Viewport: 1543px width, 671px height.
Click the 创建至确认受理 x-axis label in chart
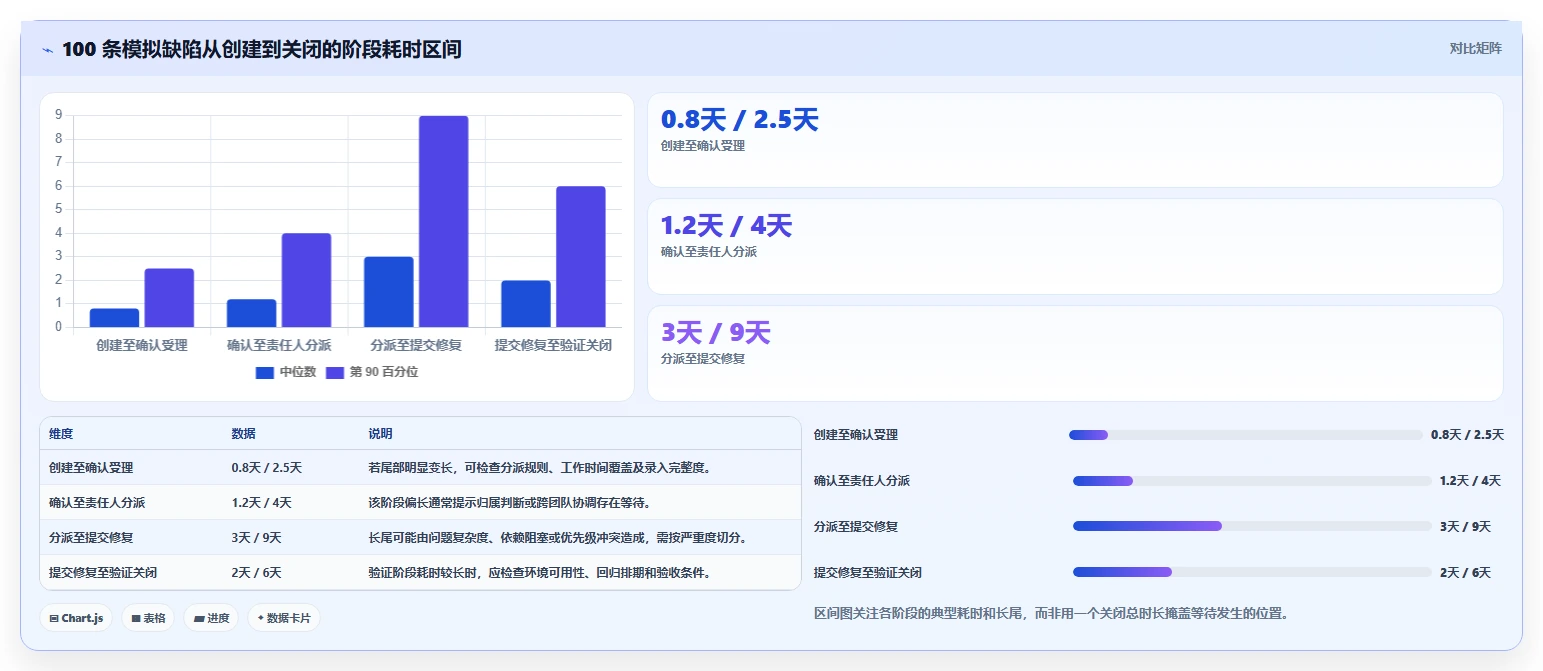142,345
